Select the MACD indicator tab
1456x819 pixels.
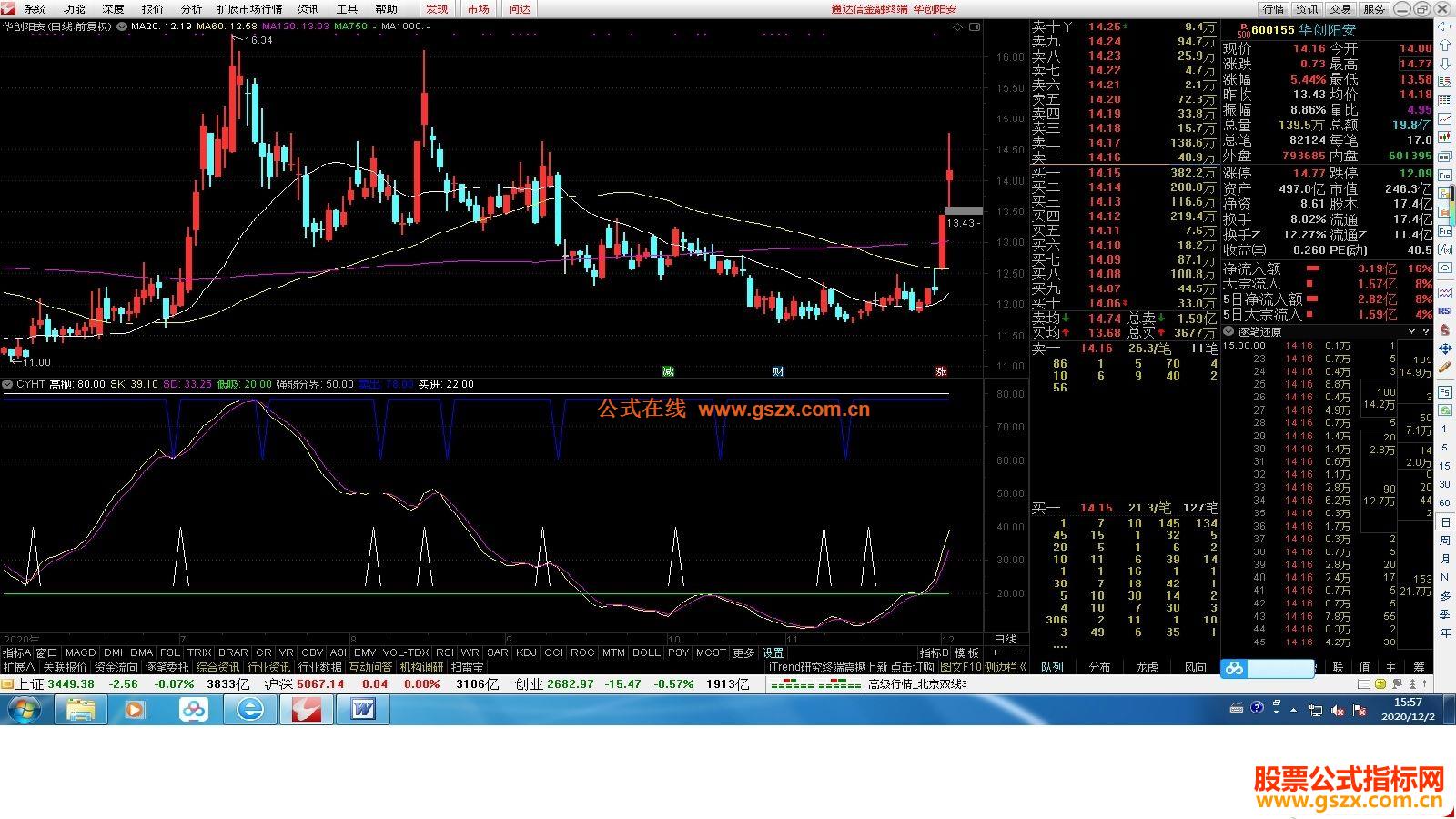(x=80, y=652)
